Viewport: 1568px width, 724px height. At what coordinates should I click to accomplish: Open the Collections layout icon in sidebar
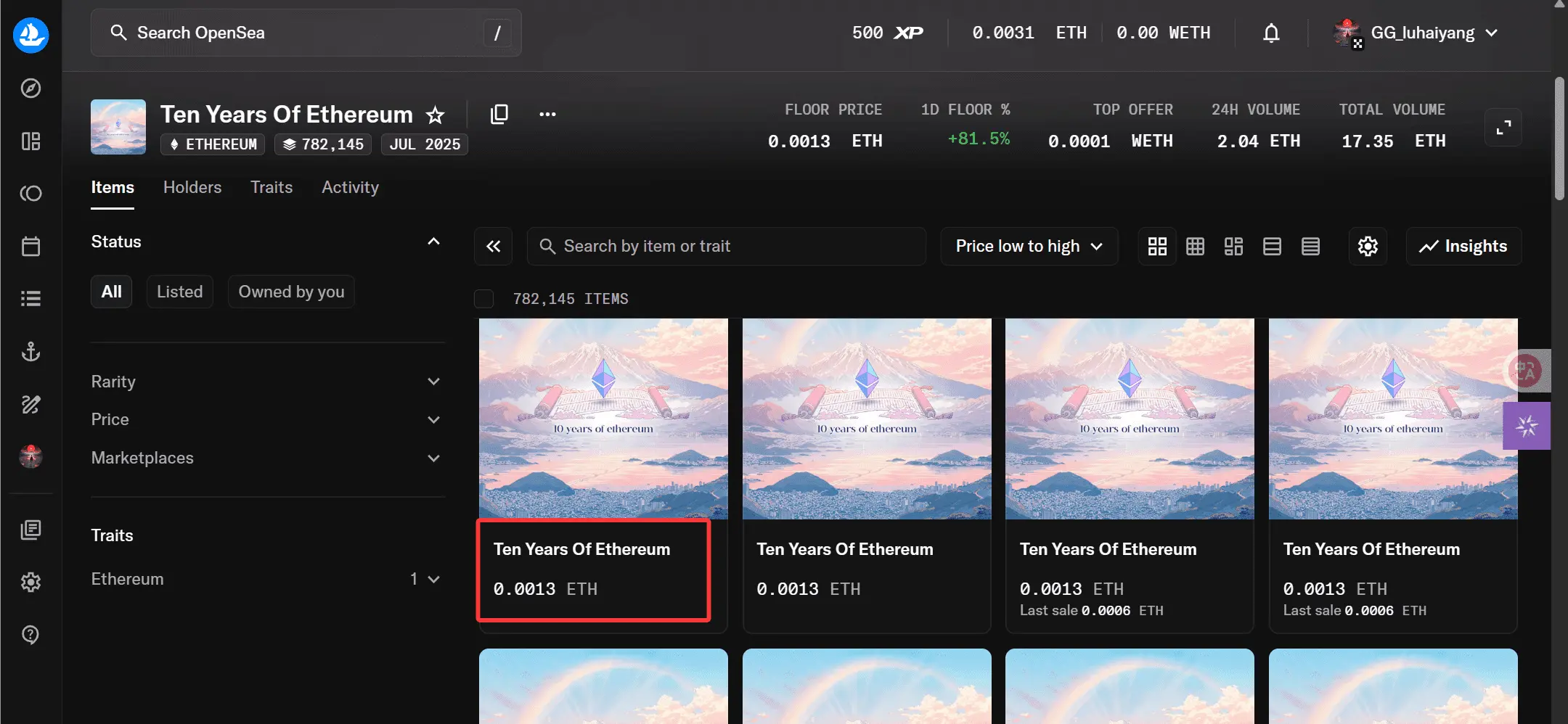pos(30,141)
